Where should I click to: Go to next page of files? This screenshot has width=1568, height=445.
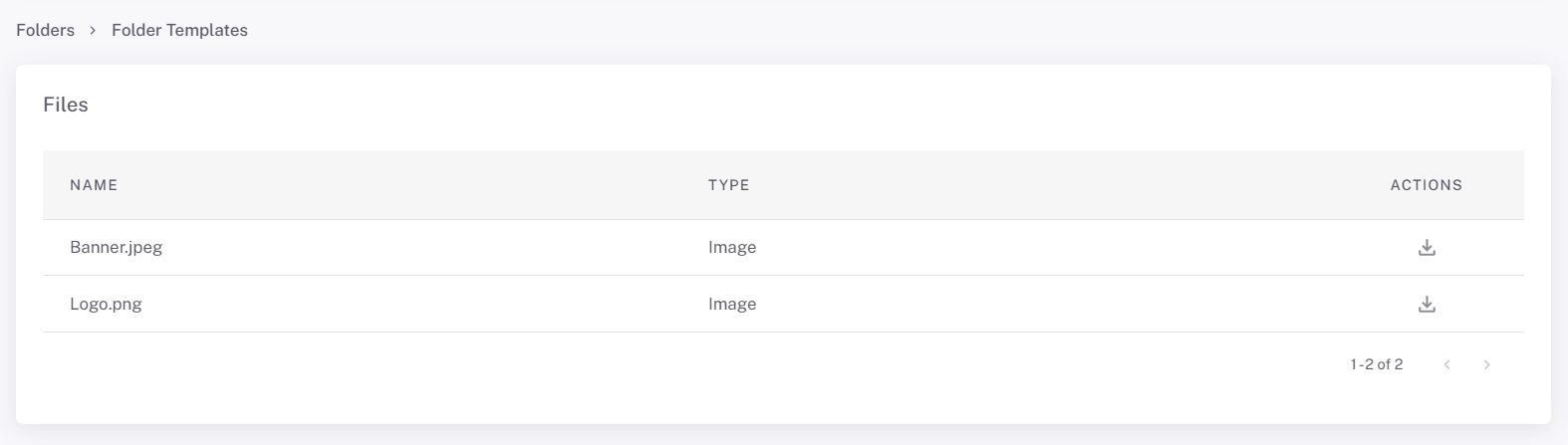click(1486, 365)
